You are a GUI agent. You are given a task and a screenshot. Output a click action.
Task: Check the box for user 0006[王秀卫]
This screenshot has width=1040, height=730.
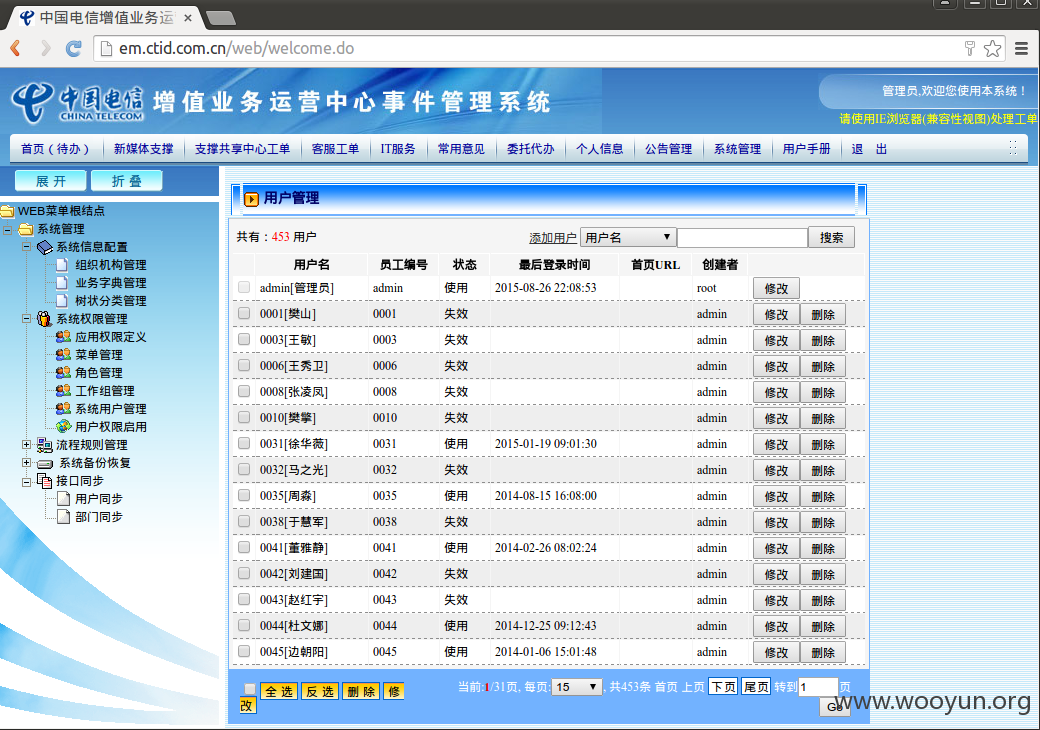click(244, 365)
